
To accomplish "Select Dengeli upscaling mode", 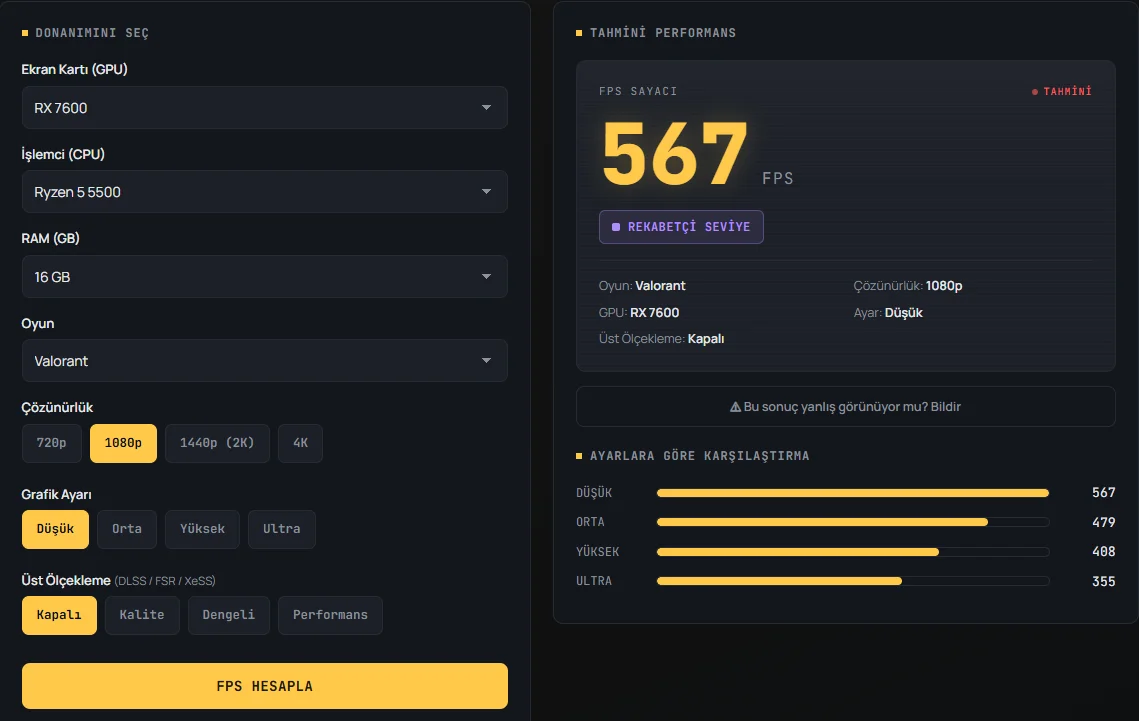I will 229,615.
